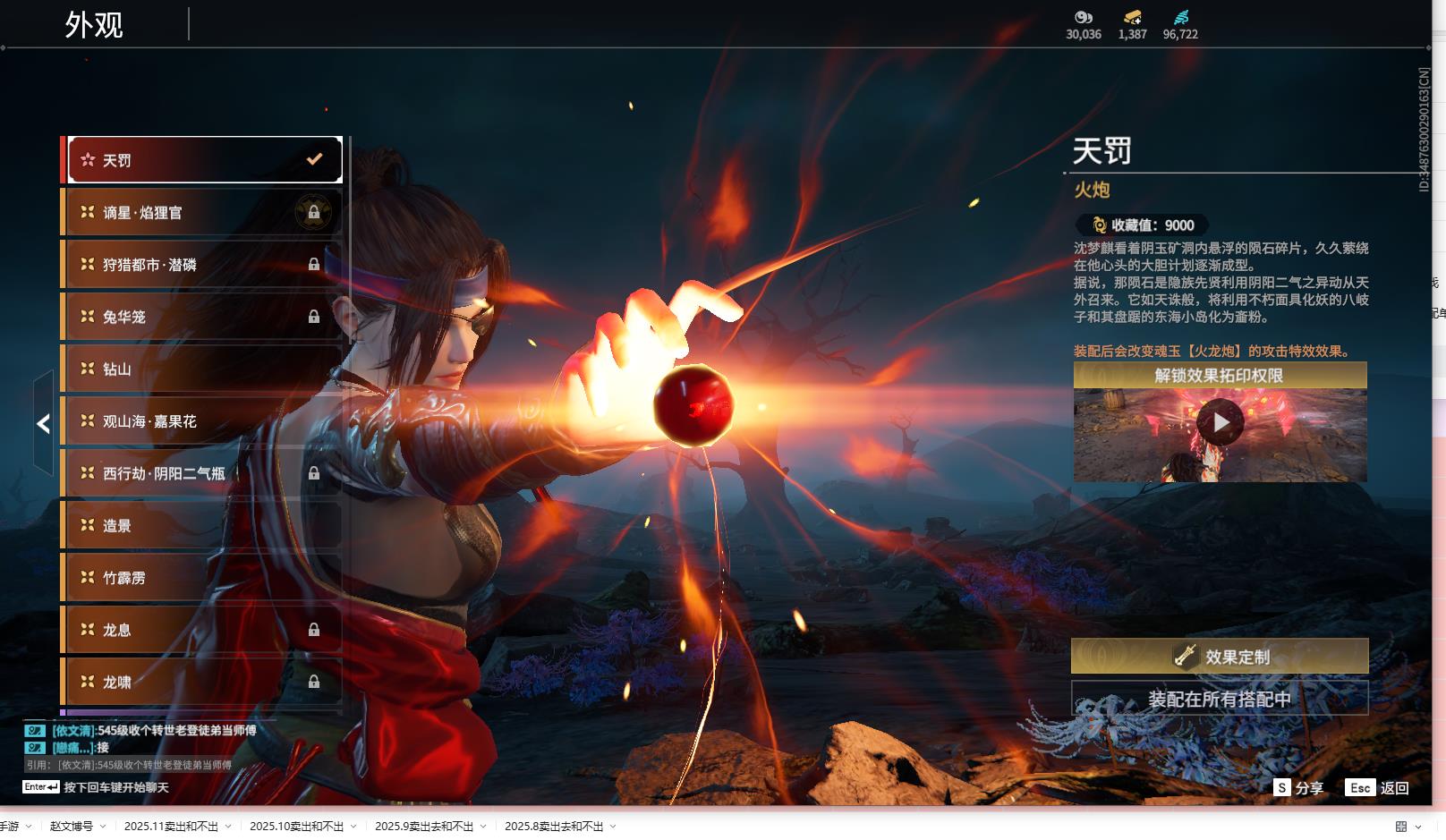
Task: Select the 天罚 skin entry
Action: 205,160
